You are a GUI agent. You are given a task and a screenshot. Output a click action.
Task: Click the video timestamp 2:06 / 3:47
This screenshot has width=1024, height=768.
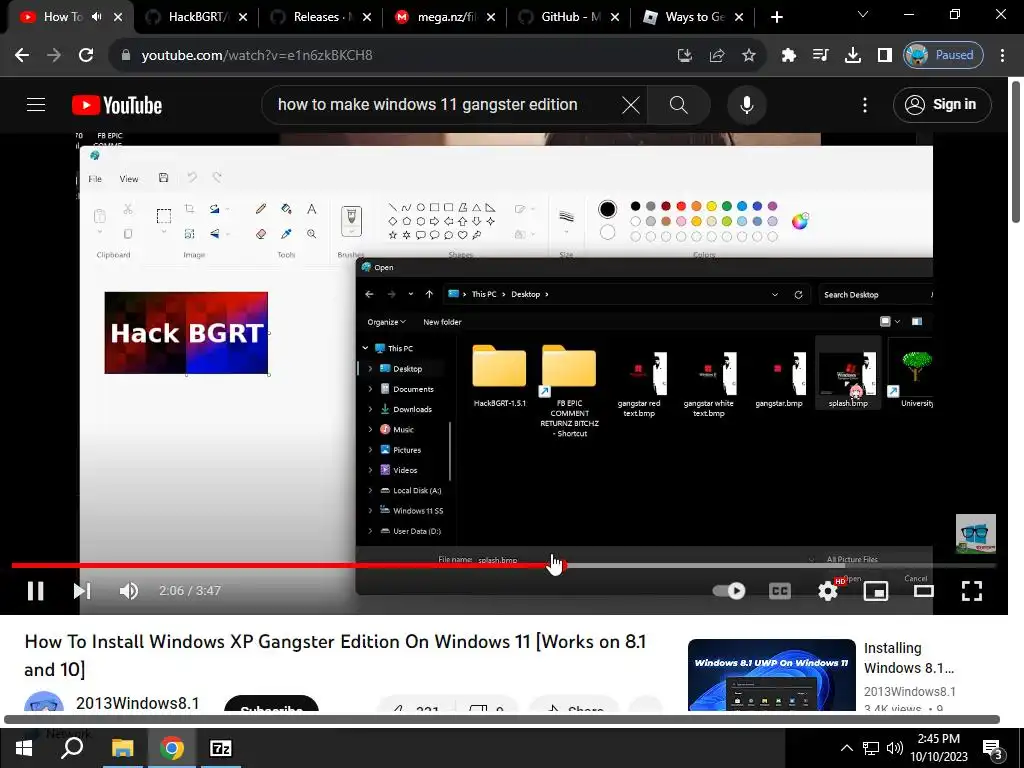tap(190, 590)
